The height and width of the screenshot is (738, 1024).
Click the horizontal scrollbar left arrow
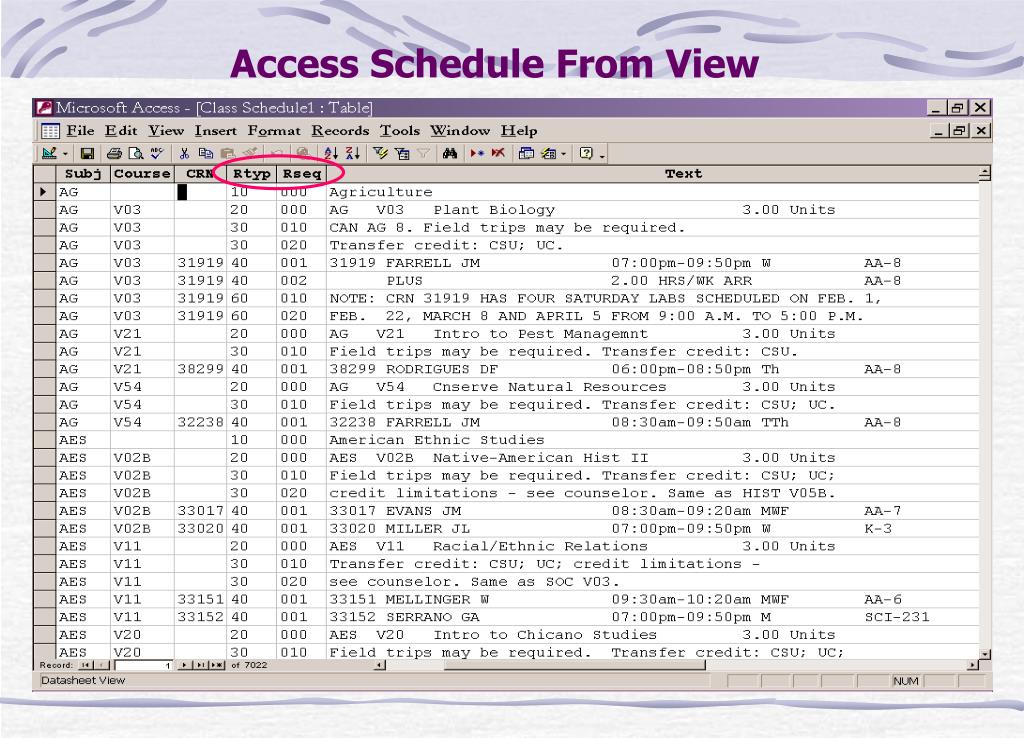(379, 665)
